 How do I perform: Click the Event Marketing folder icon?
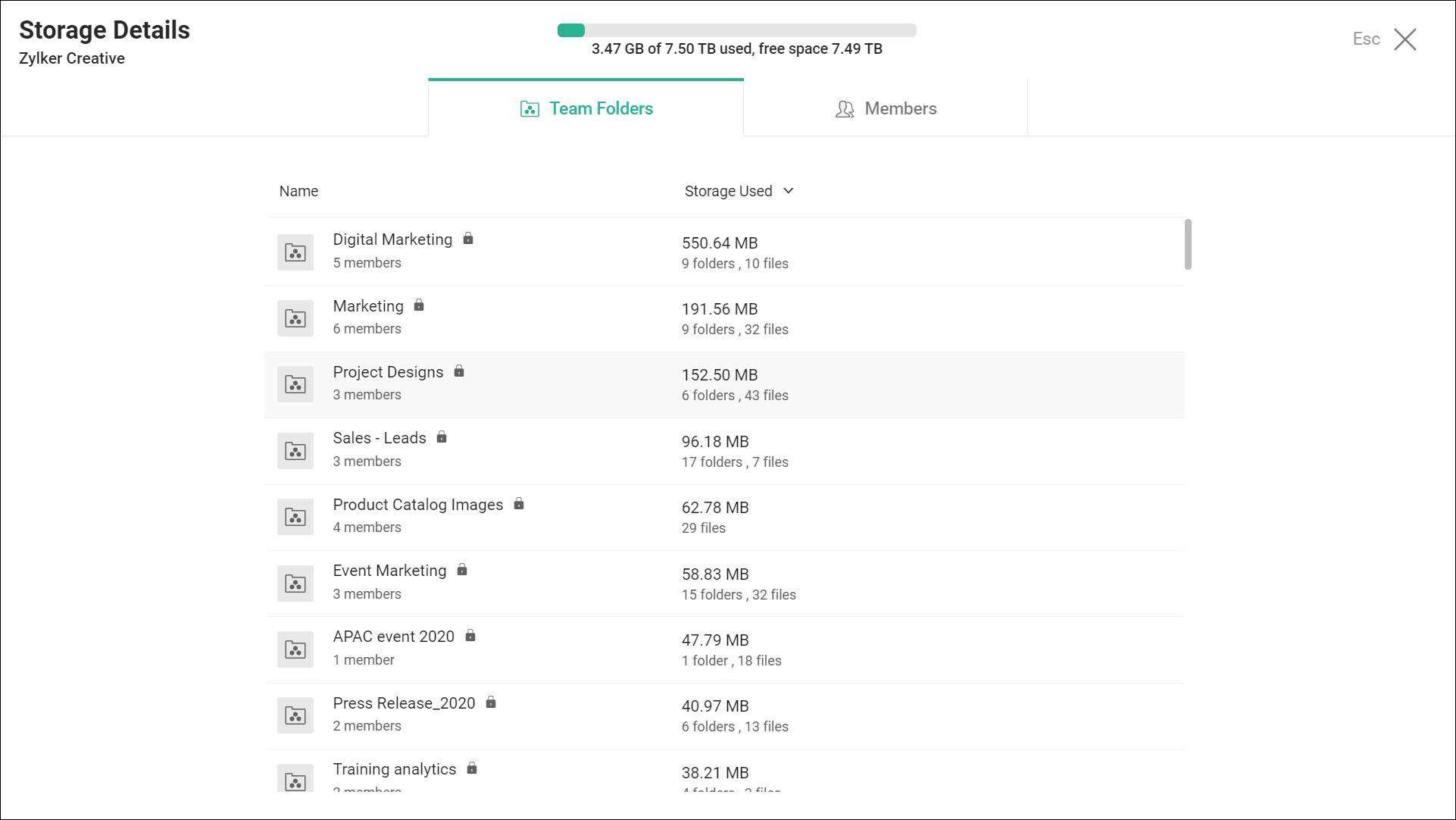pos(295,584)
